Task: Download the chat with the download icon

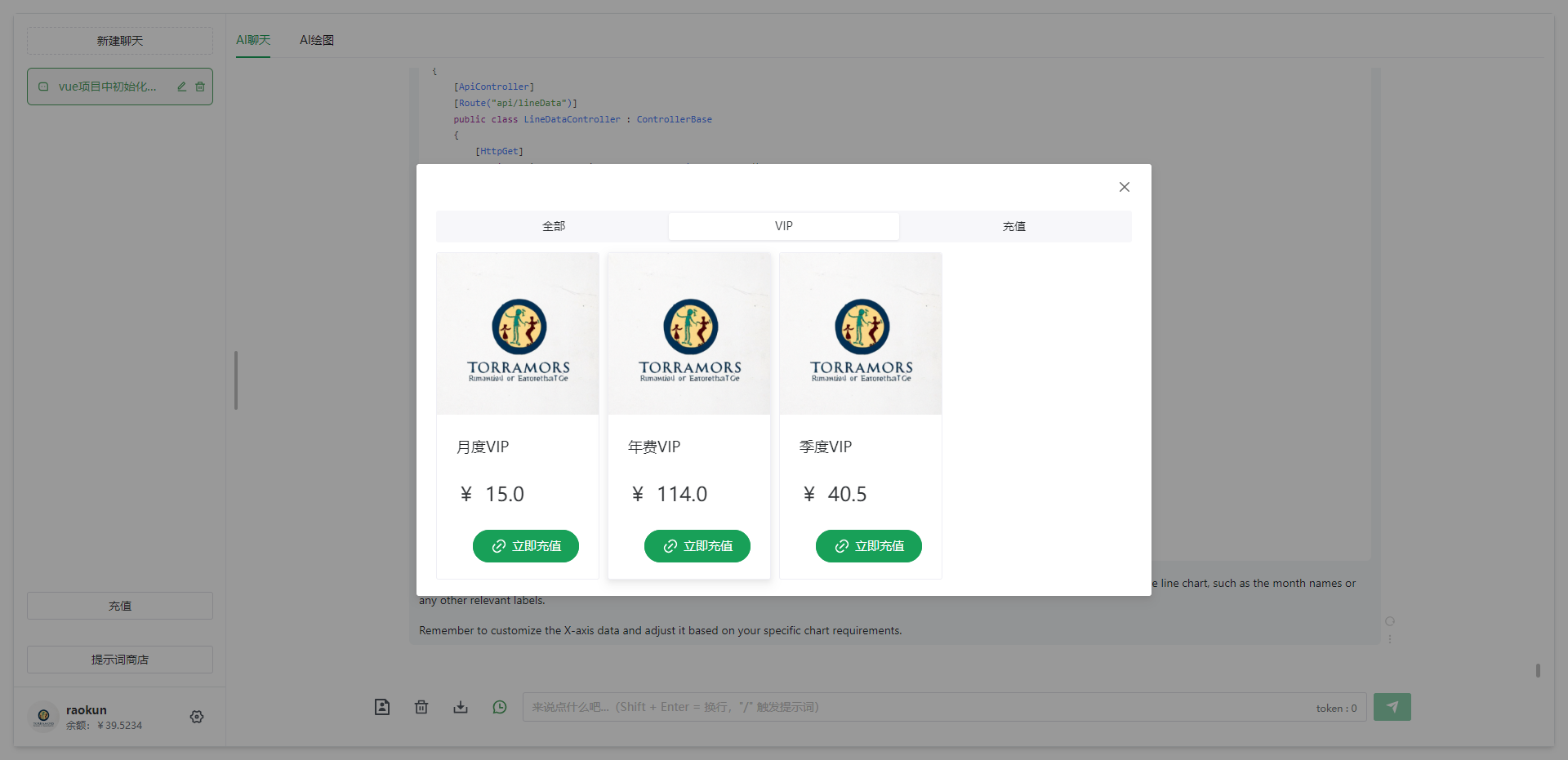Action: coord(461,707)
